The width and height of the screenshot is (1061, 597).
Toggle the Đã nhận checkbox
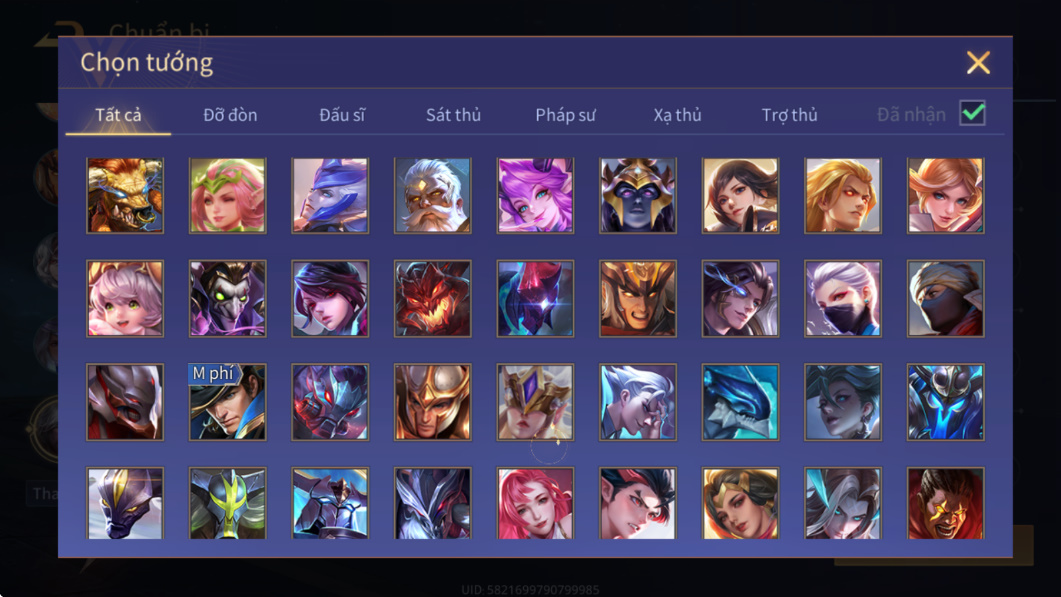pos(972,113)
